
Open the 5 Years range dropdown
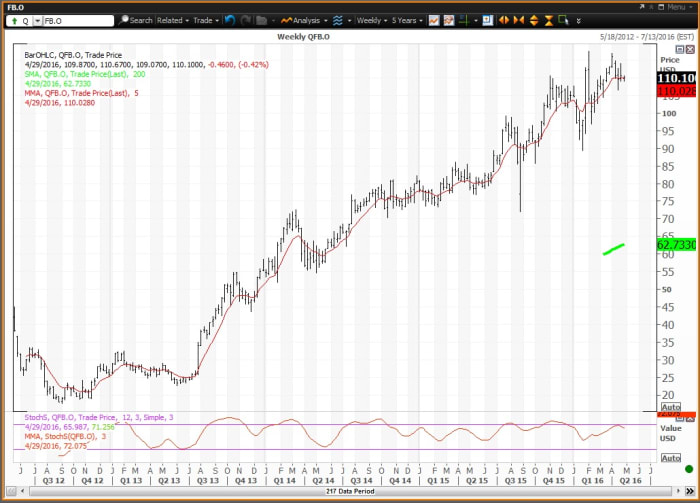[408, 20]
